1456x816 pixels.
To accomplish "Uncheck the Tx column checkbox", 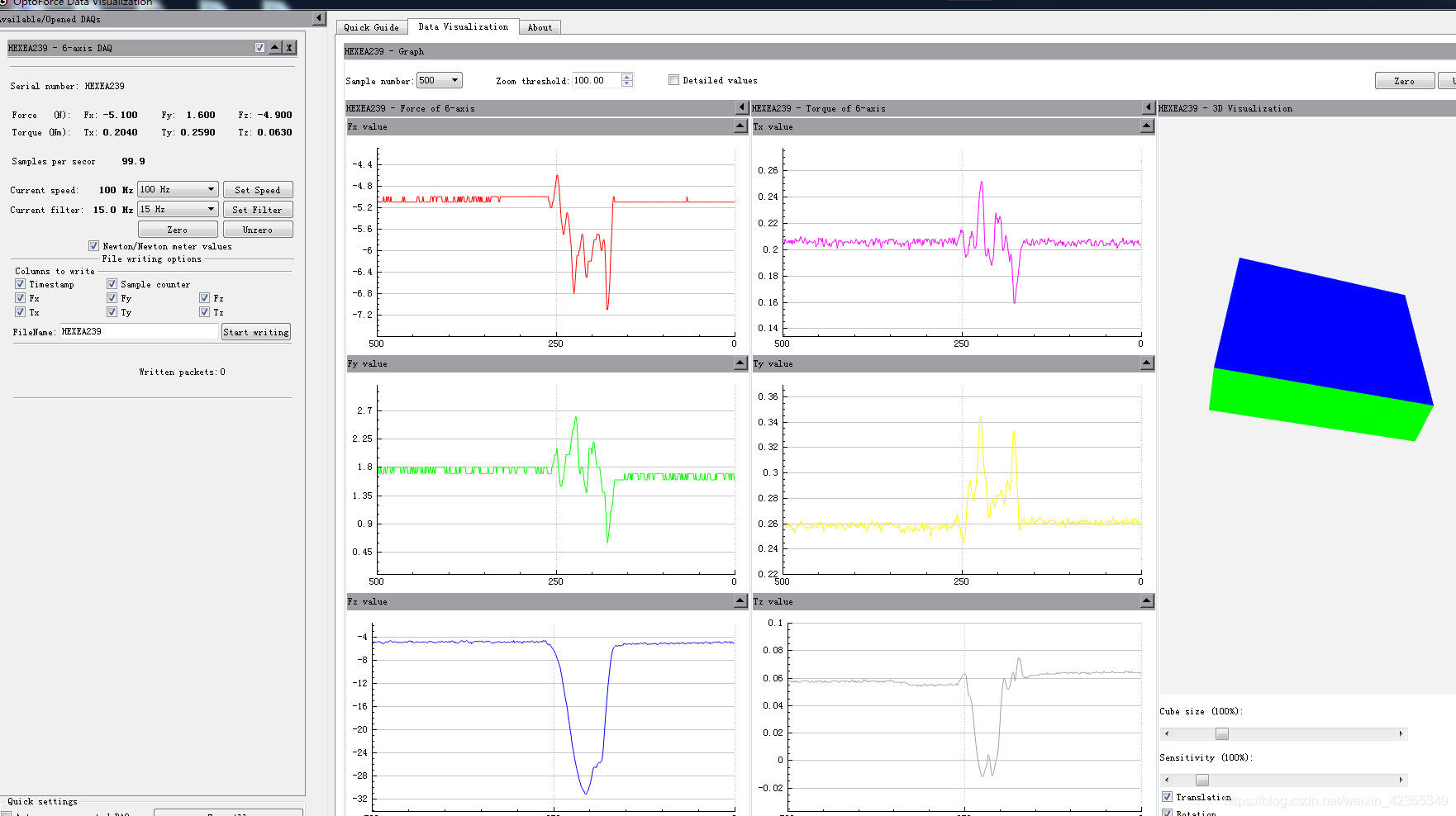I will pyautogui.click(x=21, y=312).
